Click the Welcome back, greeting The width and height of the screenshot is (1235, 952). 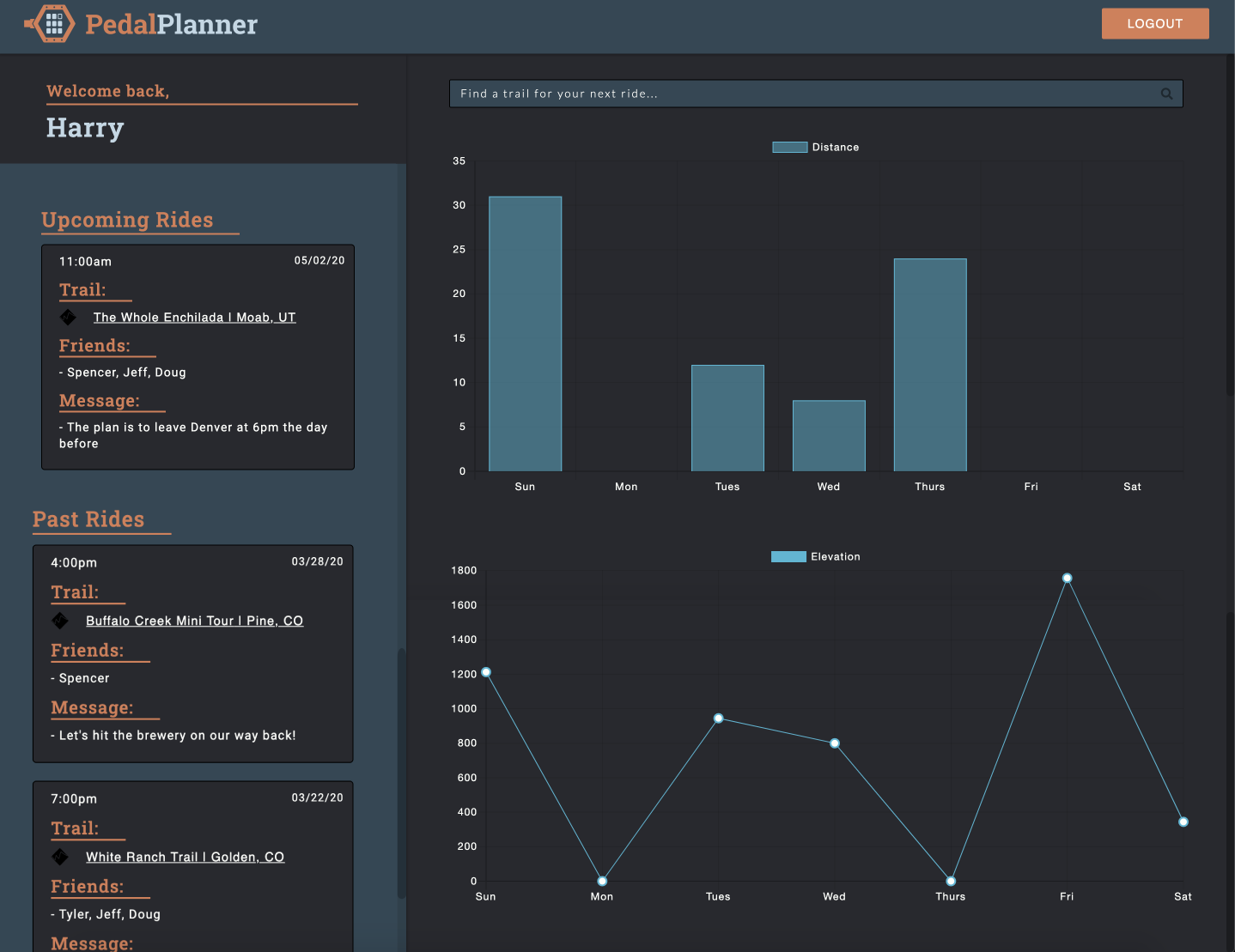click(x=107, y=91)
